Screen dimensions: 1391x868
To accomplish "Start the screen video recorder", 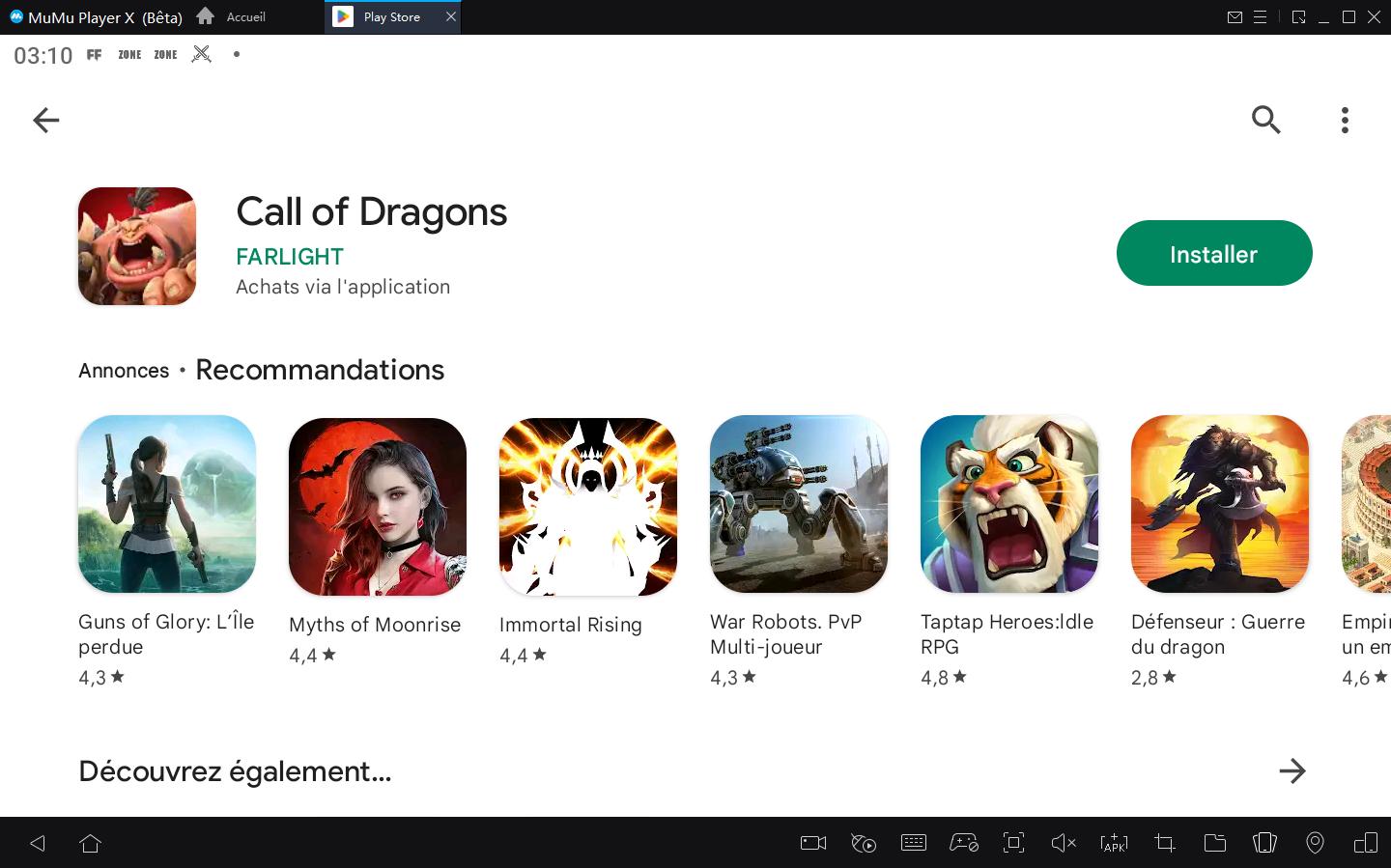I will (x=813, y=843).
